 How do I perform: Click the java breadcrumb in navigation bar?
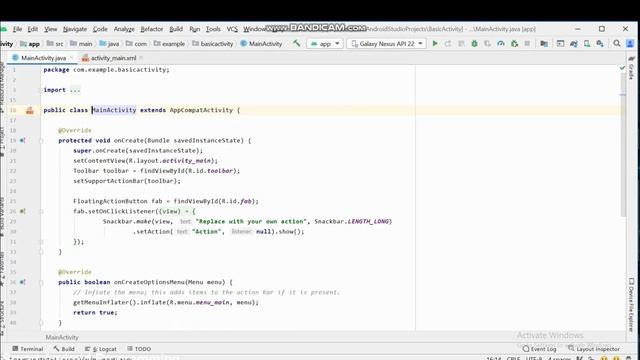coord(109,44)
